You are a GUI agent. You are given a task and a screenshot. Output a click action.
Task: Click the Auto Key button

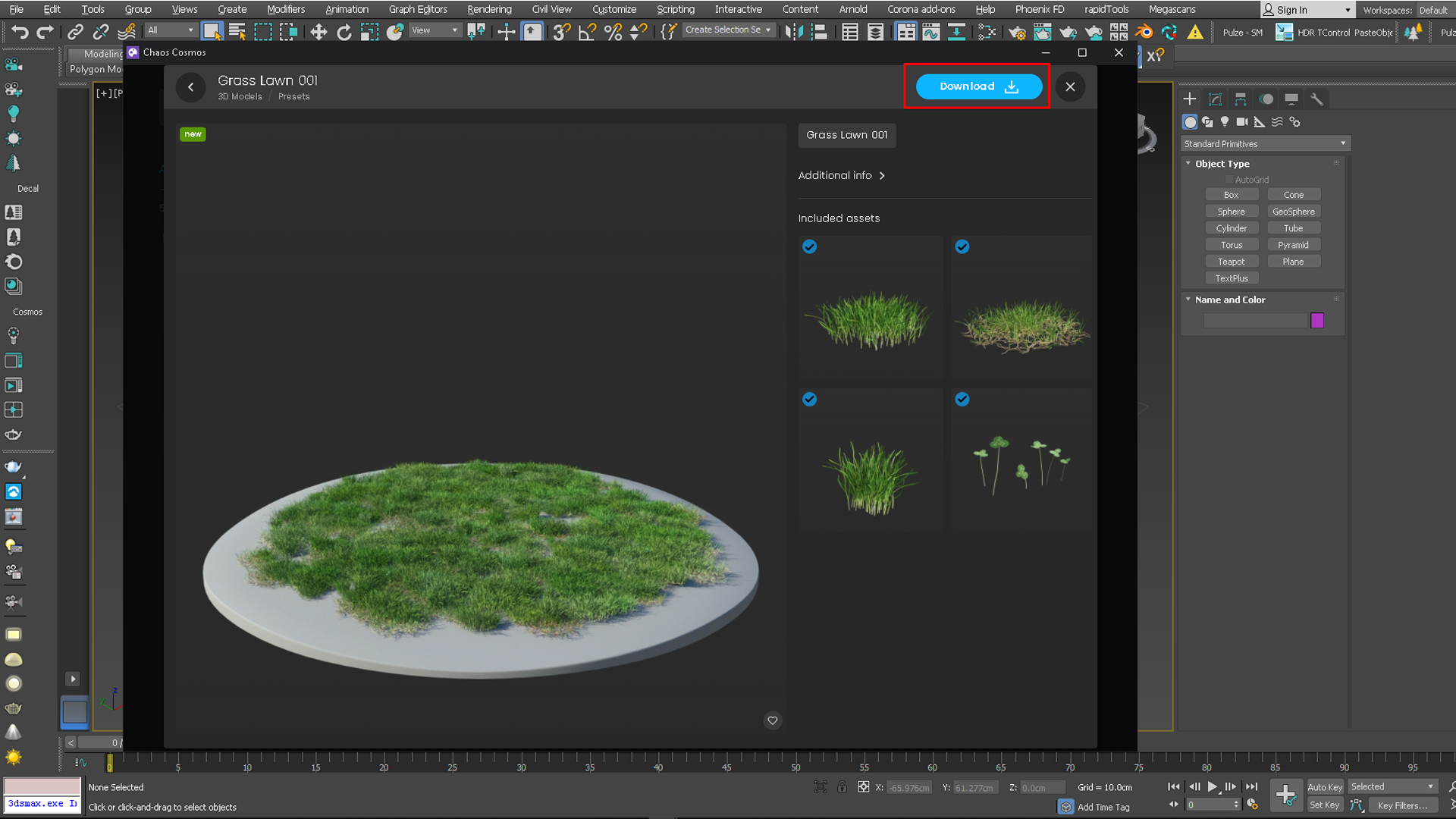(1324, 787)
